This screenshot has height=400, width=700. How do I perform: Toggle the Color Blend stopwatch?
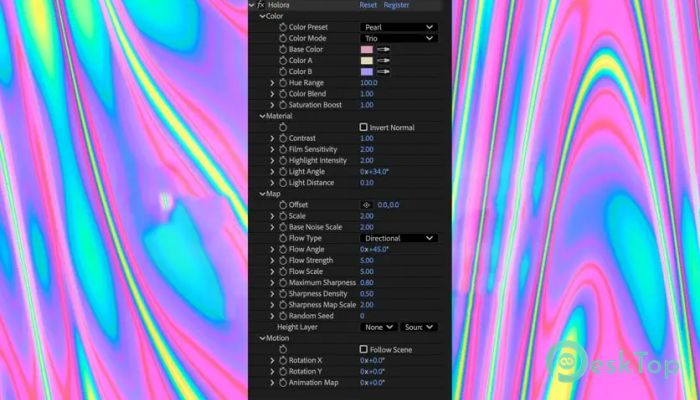(283, 94)
